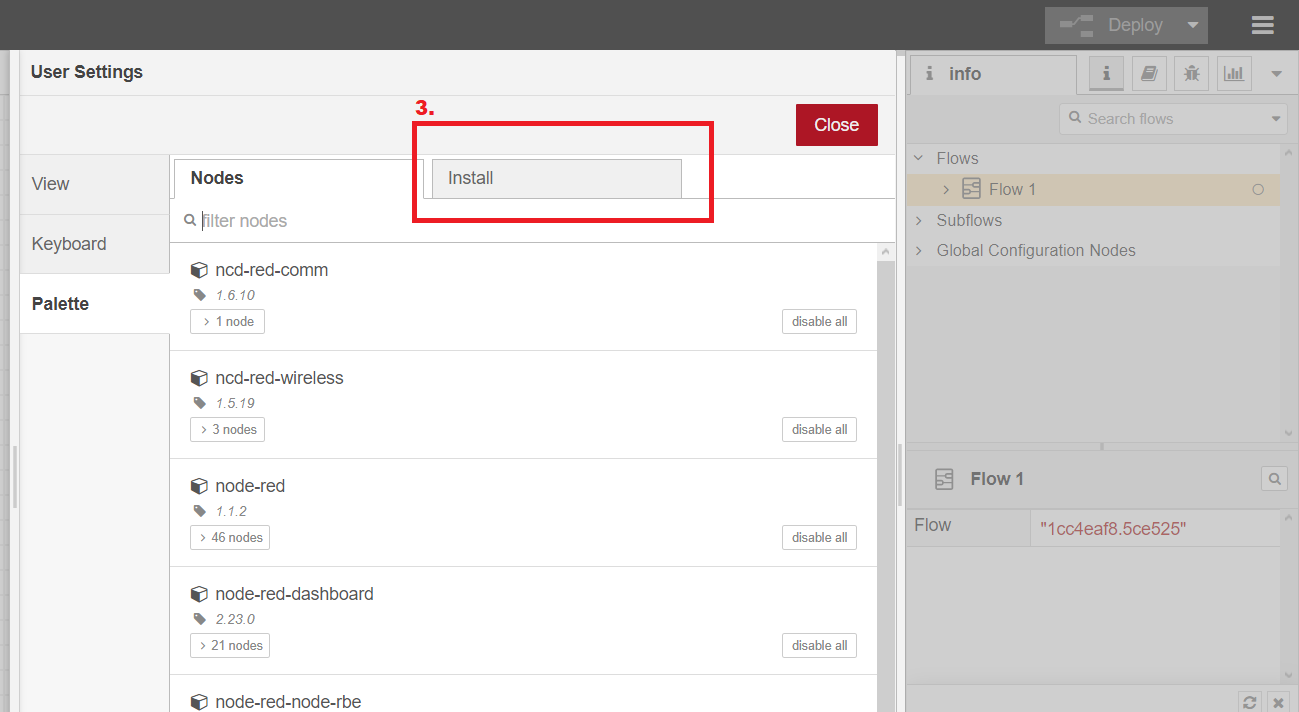
Task: Click the node-red-dashboard package cube icon
Action: pos(199,594)
